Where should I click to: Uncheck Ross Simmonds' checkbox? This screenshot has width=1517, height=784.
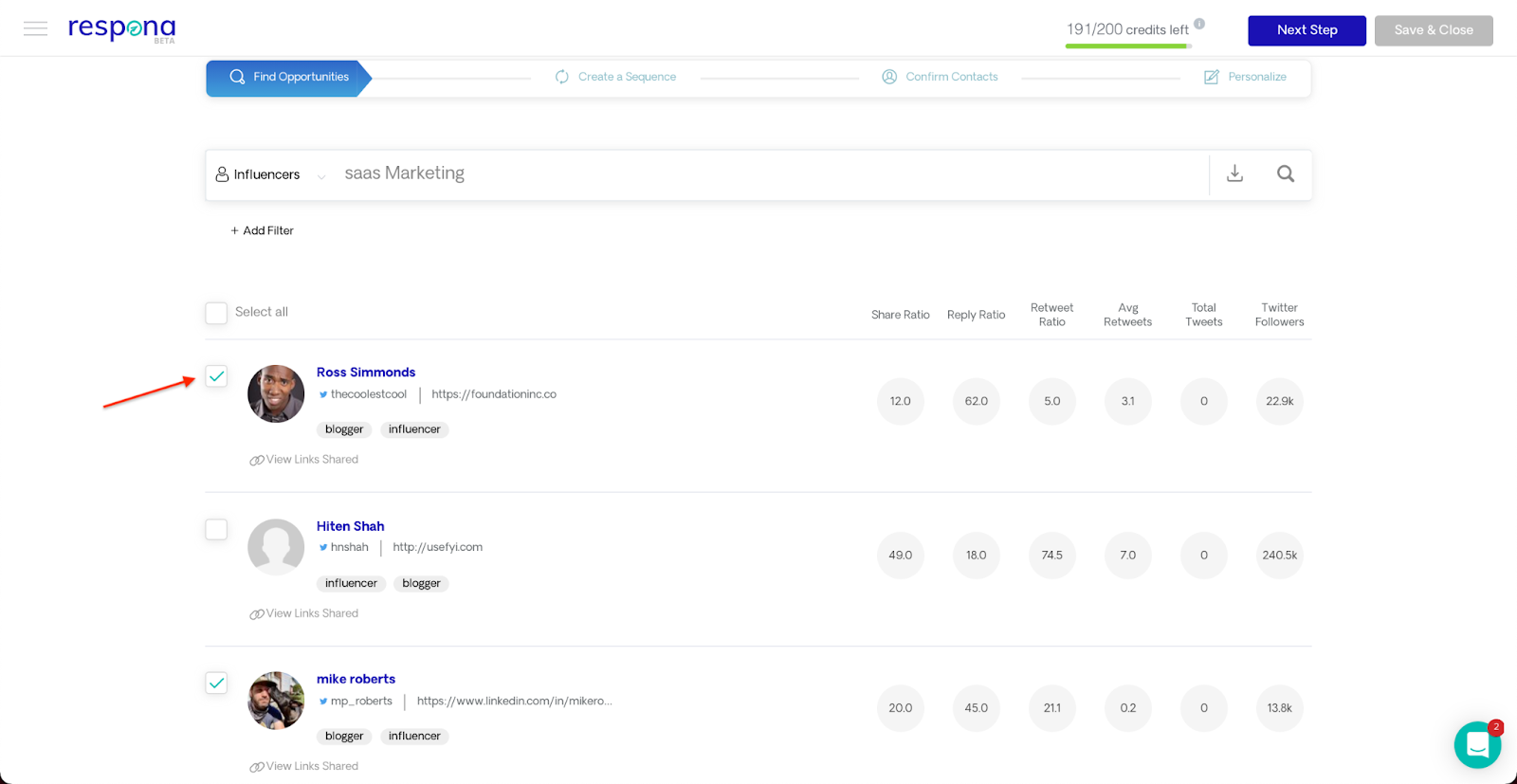[216, 376]
